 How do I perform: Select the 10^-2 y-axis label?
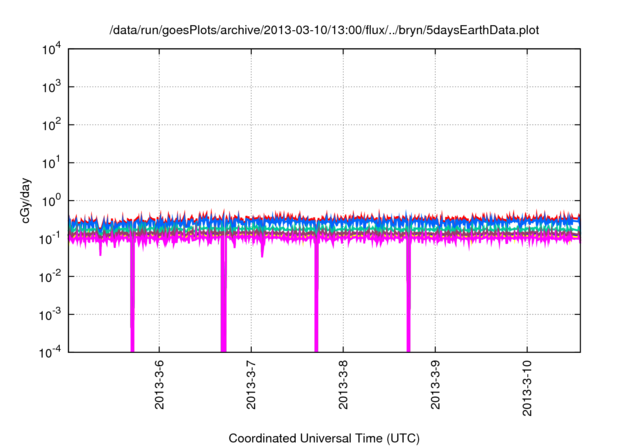50,277
